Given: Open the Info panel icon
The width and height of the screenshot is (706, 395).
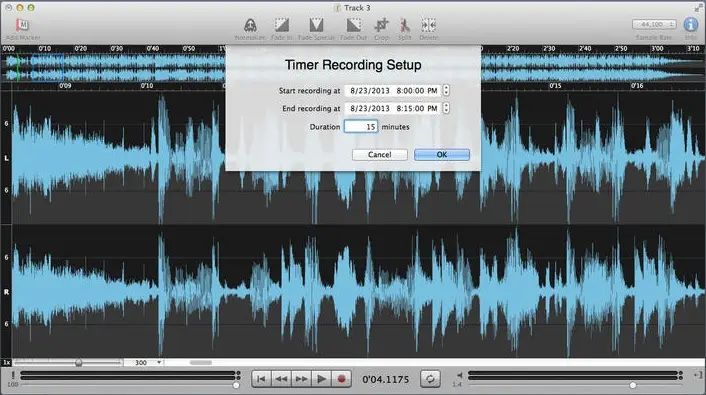Looking at the screenshot, I should 691,24.
